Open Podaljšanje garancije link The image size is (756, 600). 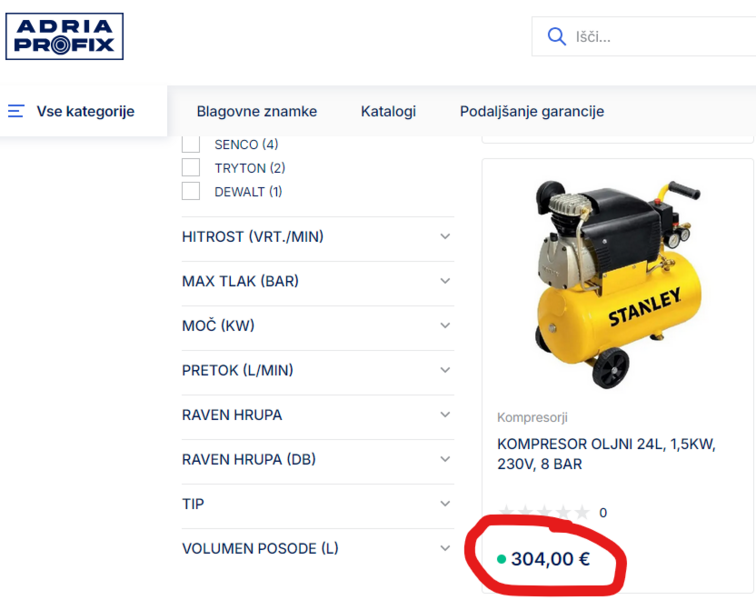pos(531,111)
